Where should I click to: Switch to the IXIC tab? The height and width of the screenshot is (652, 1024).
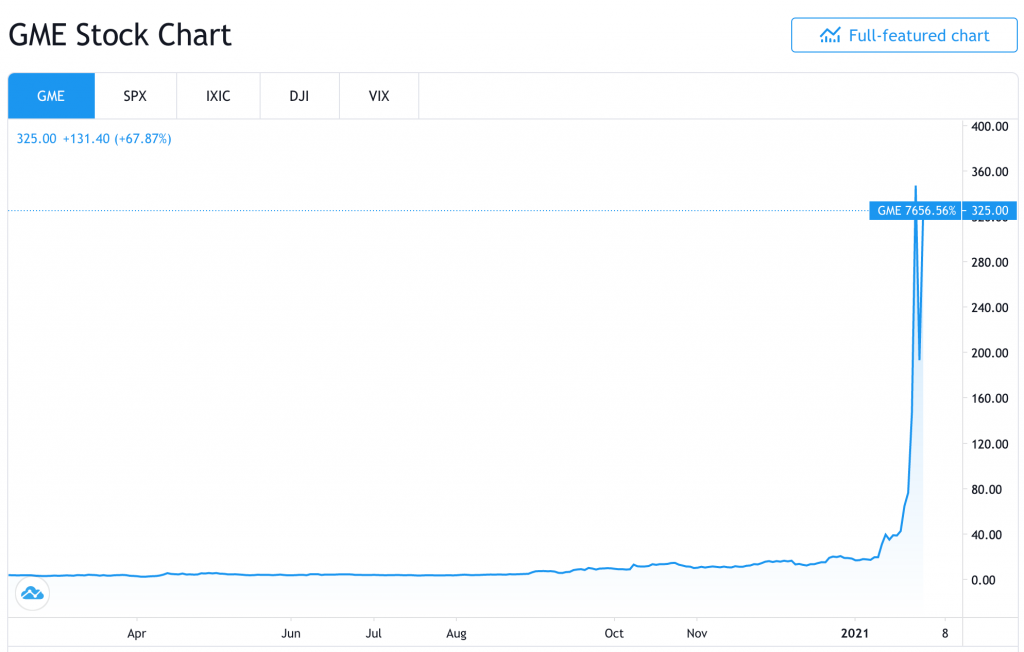[x=218, y=96]
